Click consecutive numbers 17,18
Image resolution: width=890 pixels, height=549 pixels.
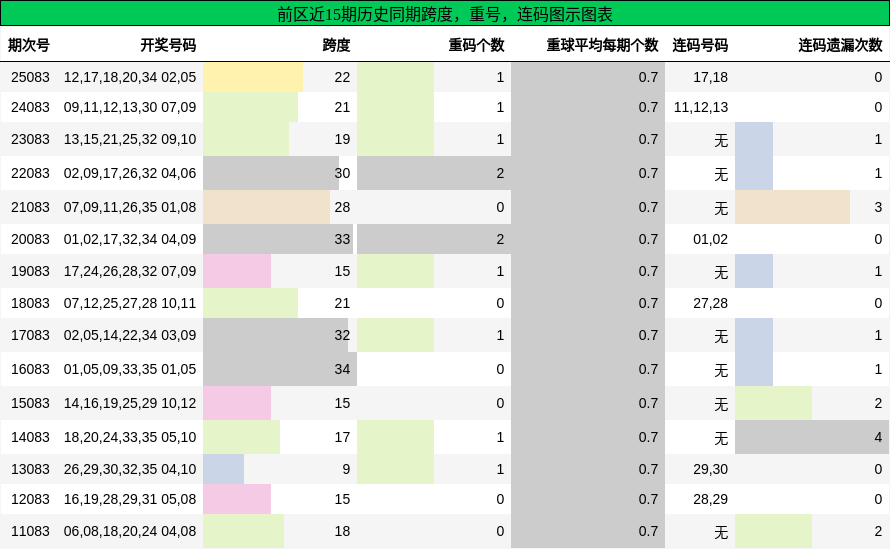tap(710, 77)
